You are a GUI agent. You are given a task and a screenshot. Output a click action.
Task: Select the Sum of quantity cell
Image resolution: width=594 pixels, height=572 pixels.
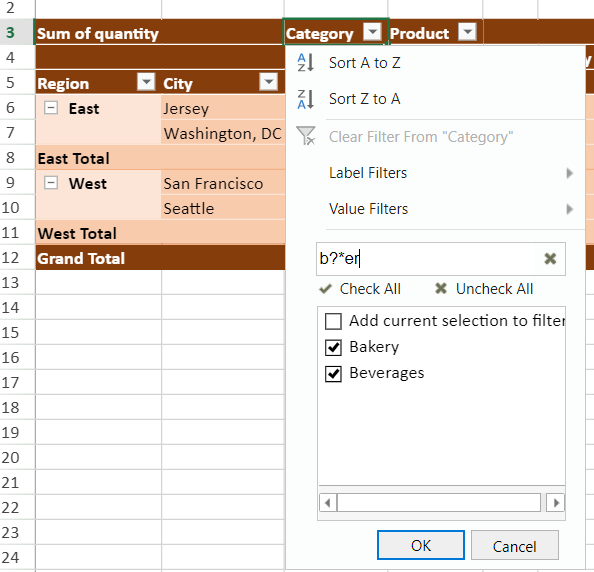[159, 32]
